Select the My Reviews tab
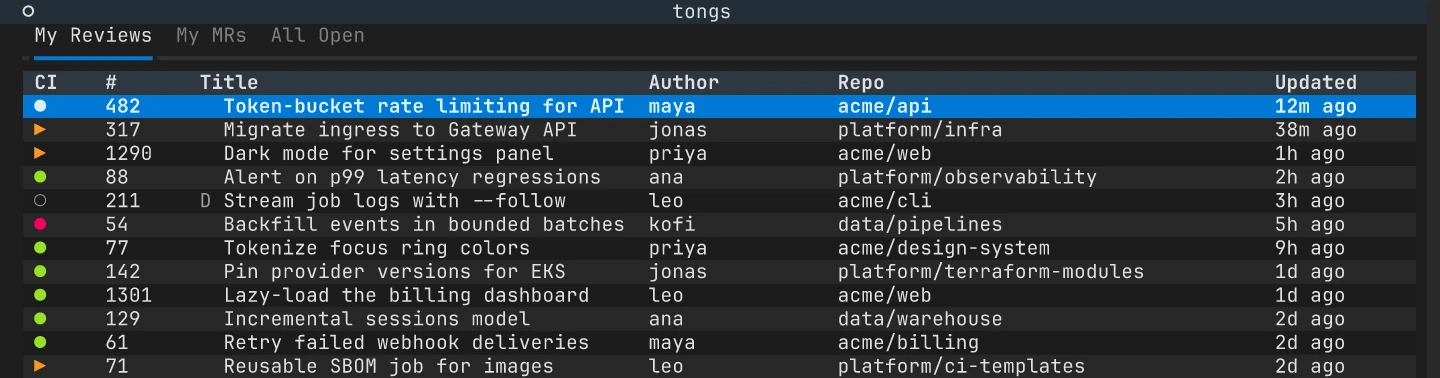 [93, 36]
